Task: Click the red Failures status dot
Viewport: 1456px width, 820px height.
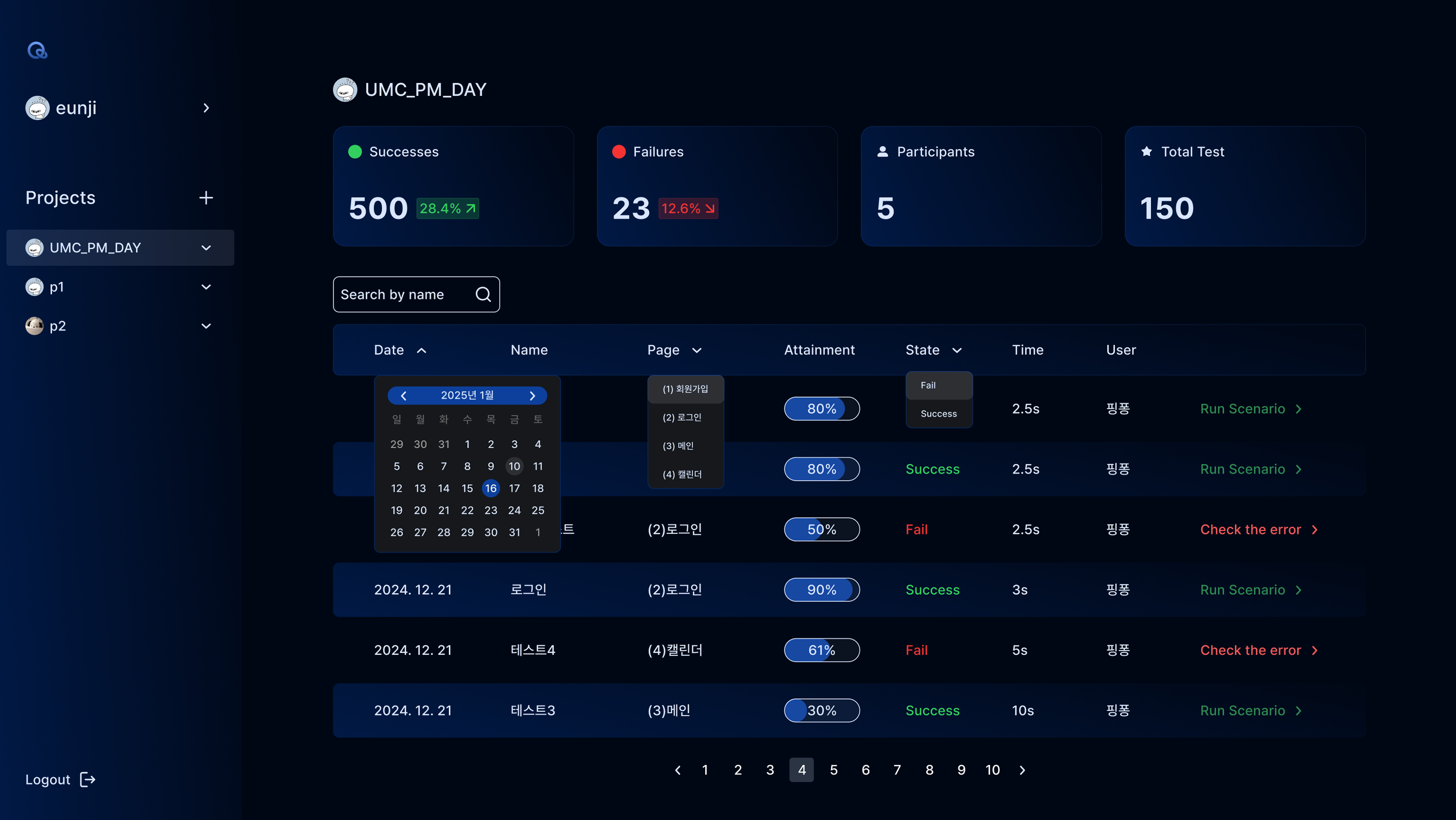Action: tap(619, 151)
